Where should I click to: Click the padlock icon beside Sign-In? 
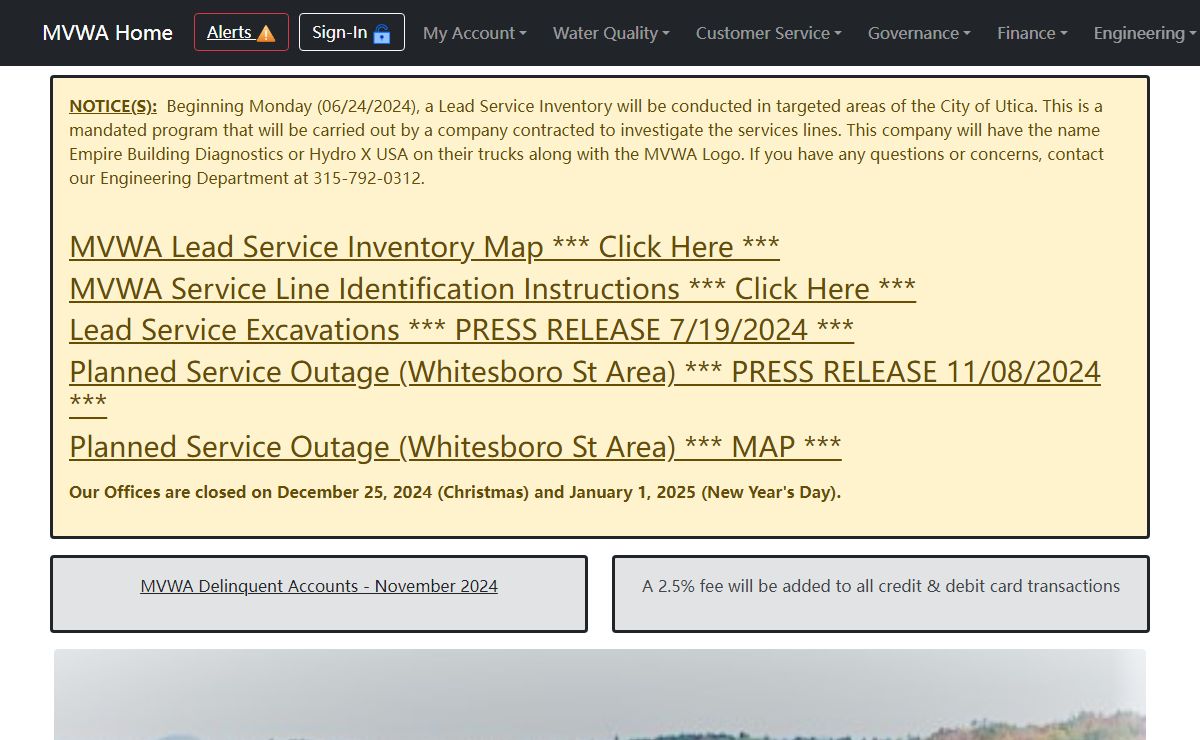tap(382, 33)
